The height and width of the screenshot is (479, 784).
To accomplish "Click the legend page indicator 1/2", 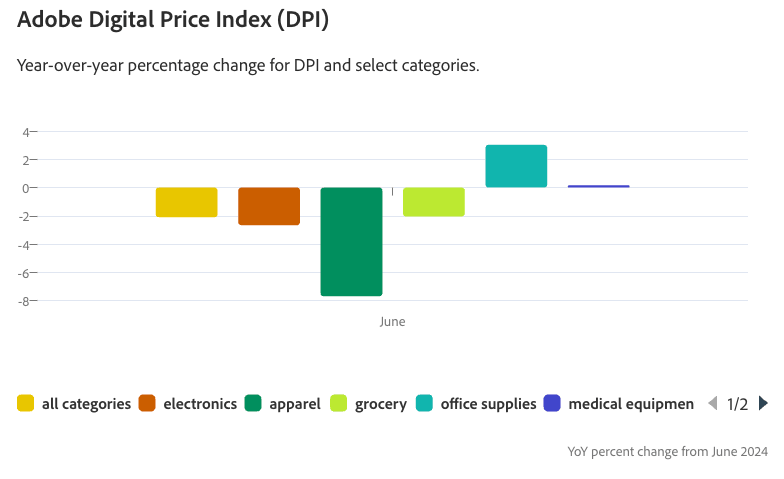I will tap(738, 404).
